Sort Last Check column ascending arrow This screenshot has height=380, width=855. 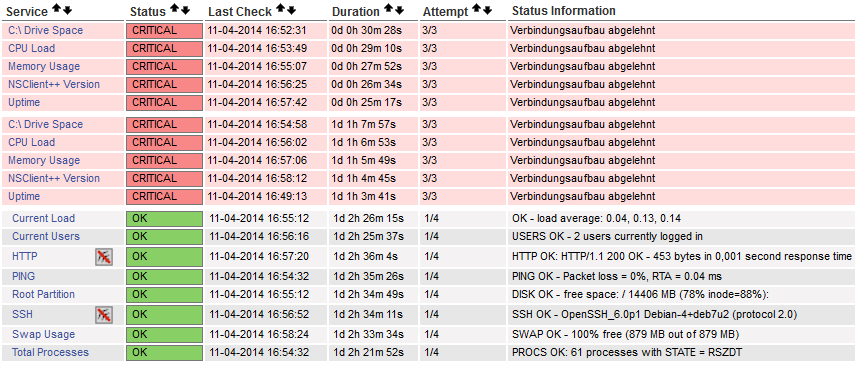click(x=281, y=9)
